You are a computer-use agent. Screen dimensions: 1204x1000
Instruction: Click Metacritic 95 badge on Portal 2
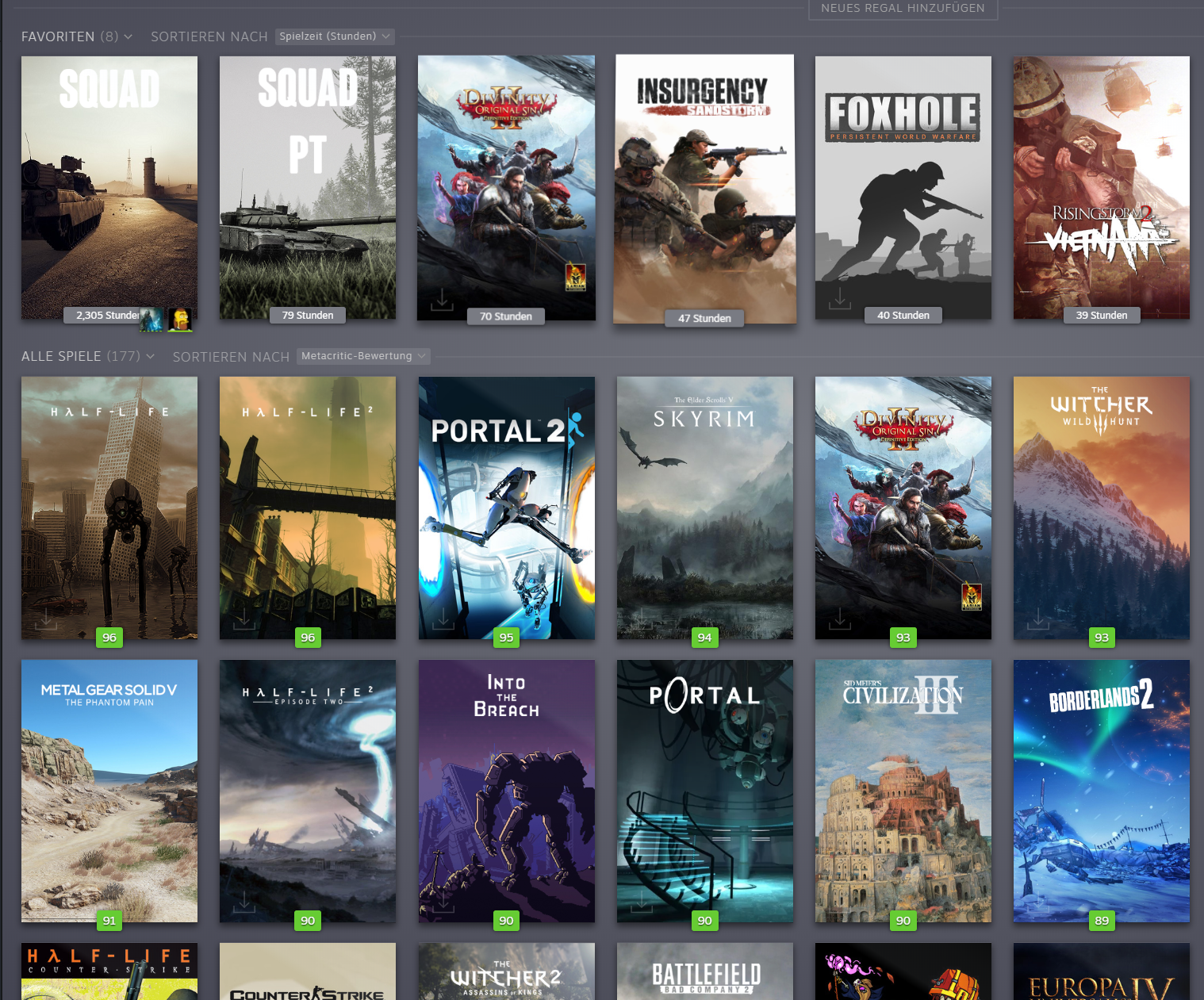point(506,638)
